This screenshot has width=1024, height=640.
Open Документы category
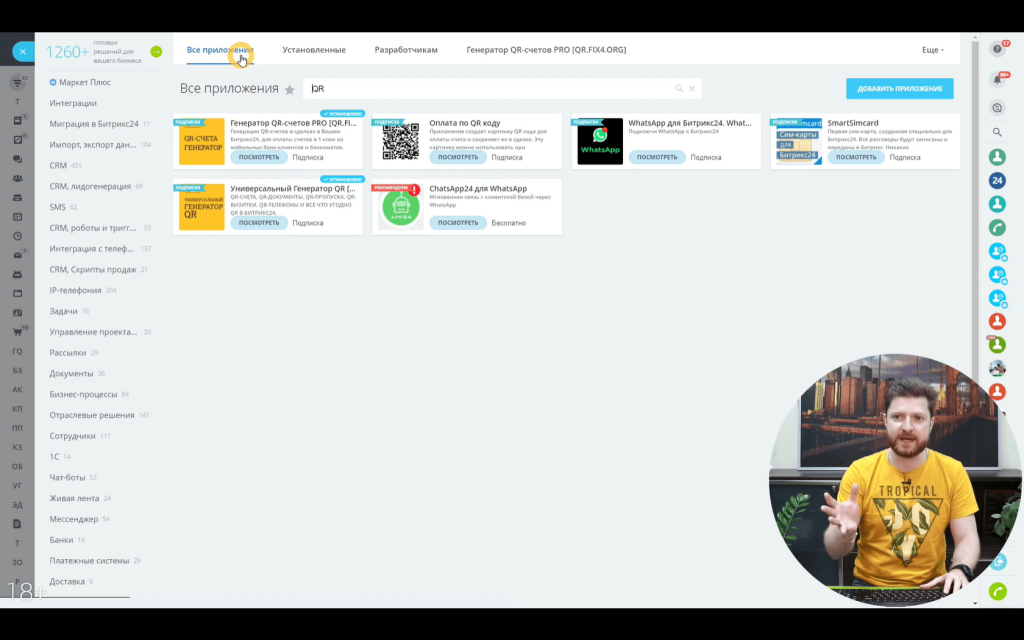pos(71,374)
